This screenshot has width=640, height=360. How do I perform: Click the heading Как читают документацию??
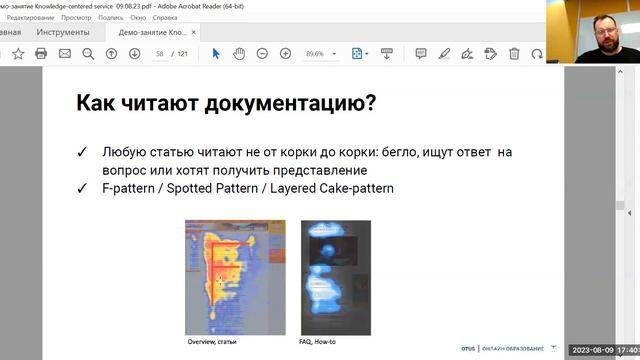point(226,103)
